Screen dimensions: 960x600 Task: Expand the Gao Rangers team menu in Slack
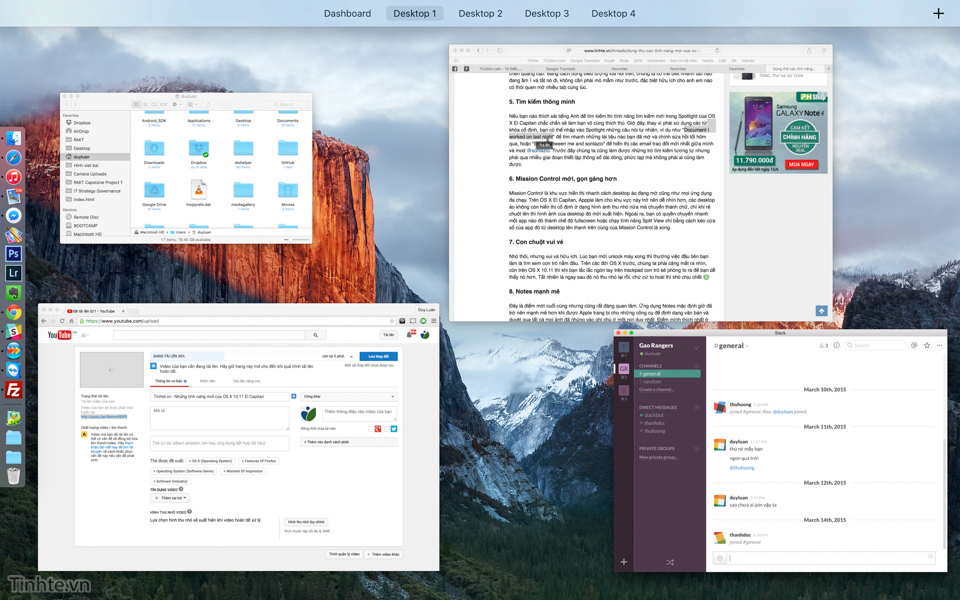pyautogui.click(x=696, y=347)
